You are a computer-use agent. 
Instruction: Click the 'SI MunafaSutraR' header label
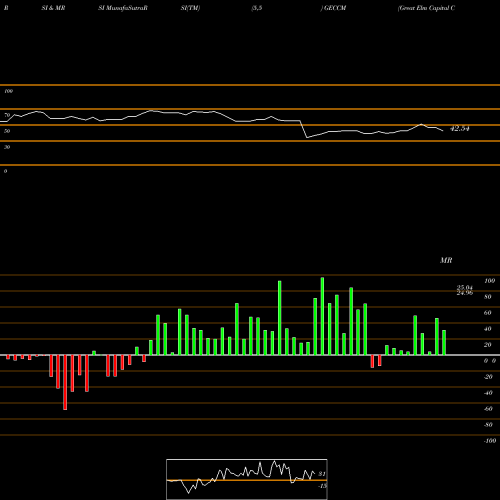[123, 8]
